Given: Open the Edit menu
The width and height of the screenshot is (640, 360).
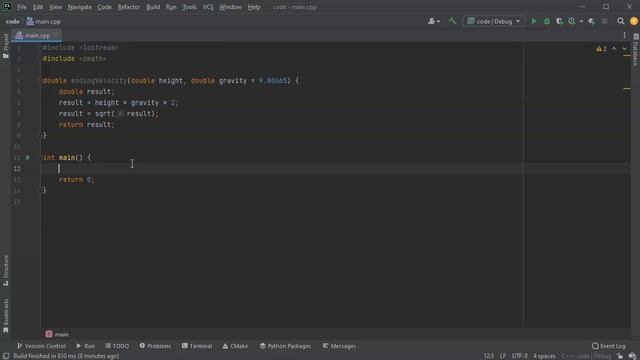Looking at the screenshot, I should [38, 7].
